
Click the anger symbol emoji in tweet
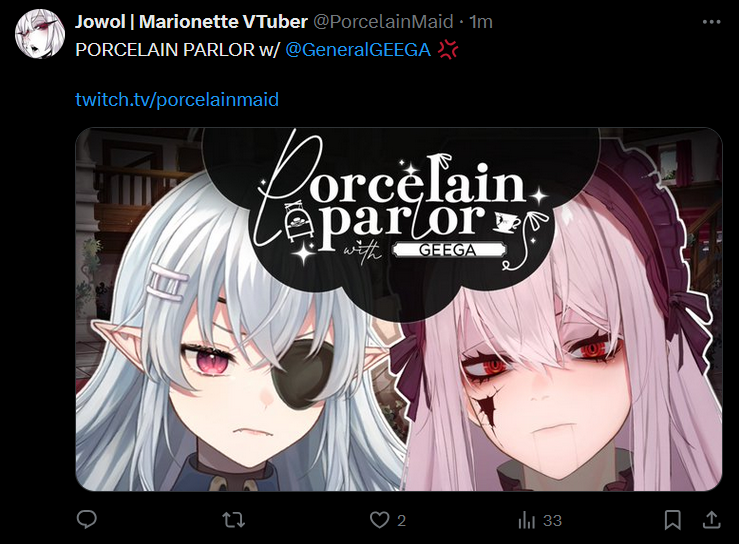[x=448, y=49]
